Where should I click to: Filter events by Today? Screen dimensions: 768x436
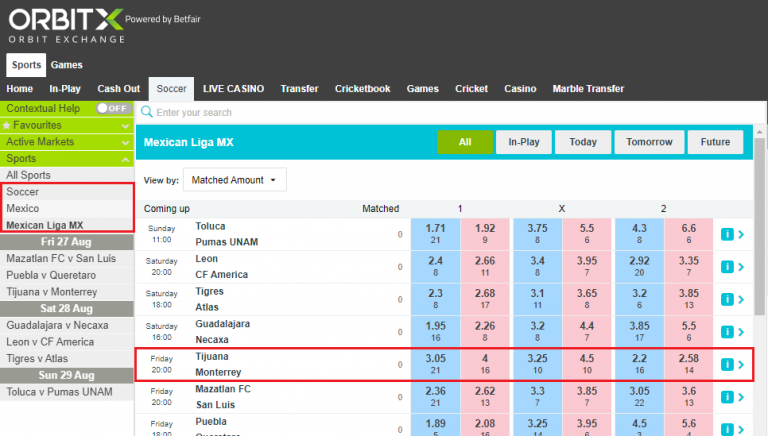583,142
